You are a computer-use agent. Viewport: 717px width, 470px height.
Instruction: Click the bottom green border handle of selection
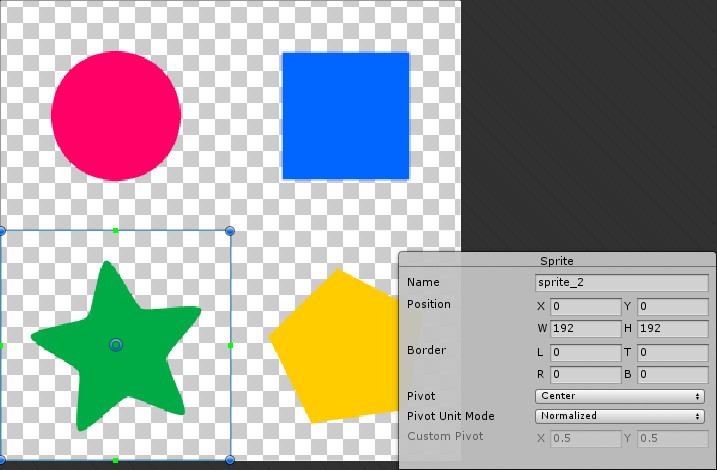[116, 460]
